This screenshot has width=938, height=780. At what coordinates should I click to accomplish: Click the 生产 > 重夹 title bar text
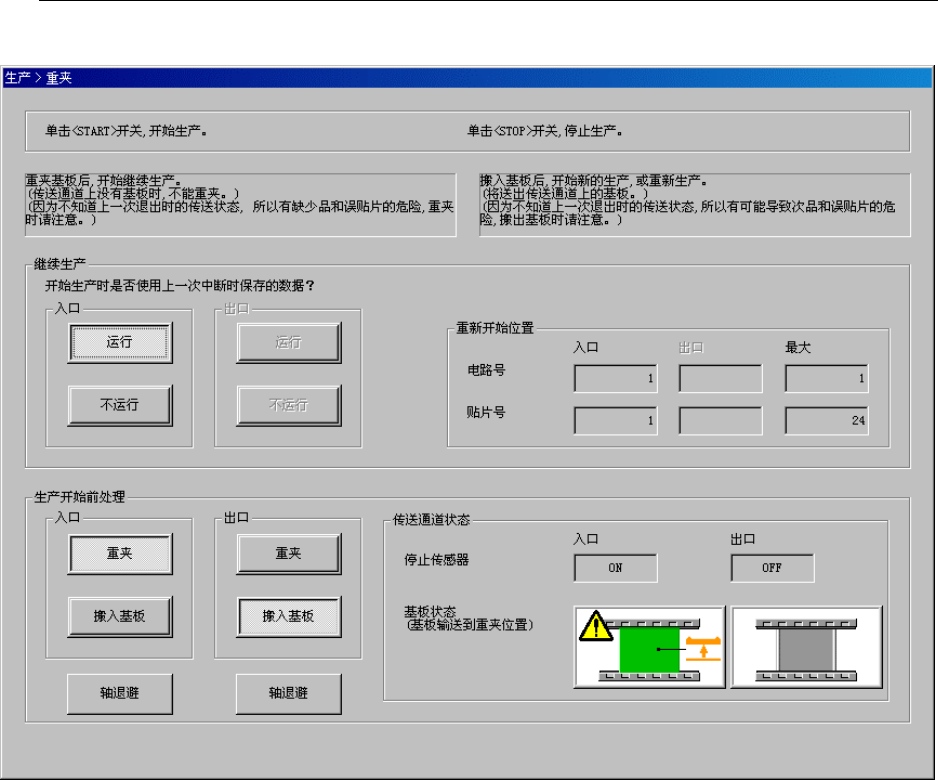click(38, 78)
